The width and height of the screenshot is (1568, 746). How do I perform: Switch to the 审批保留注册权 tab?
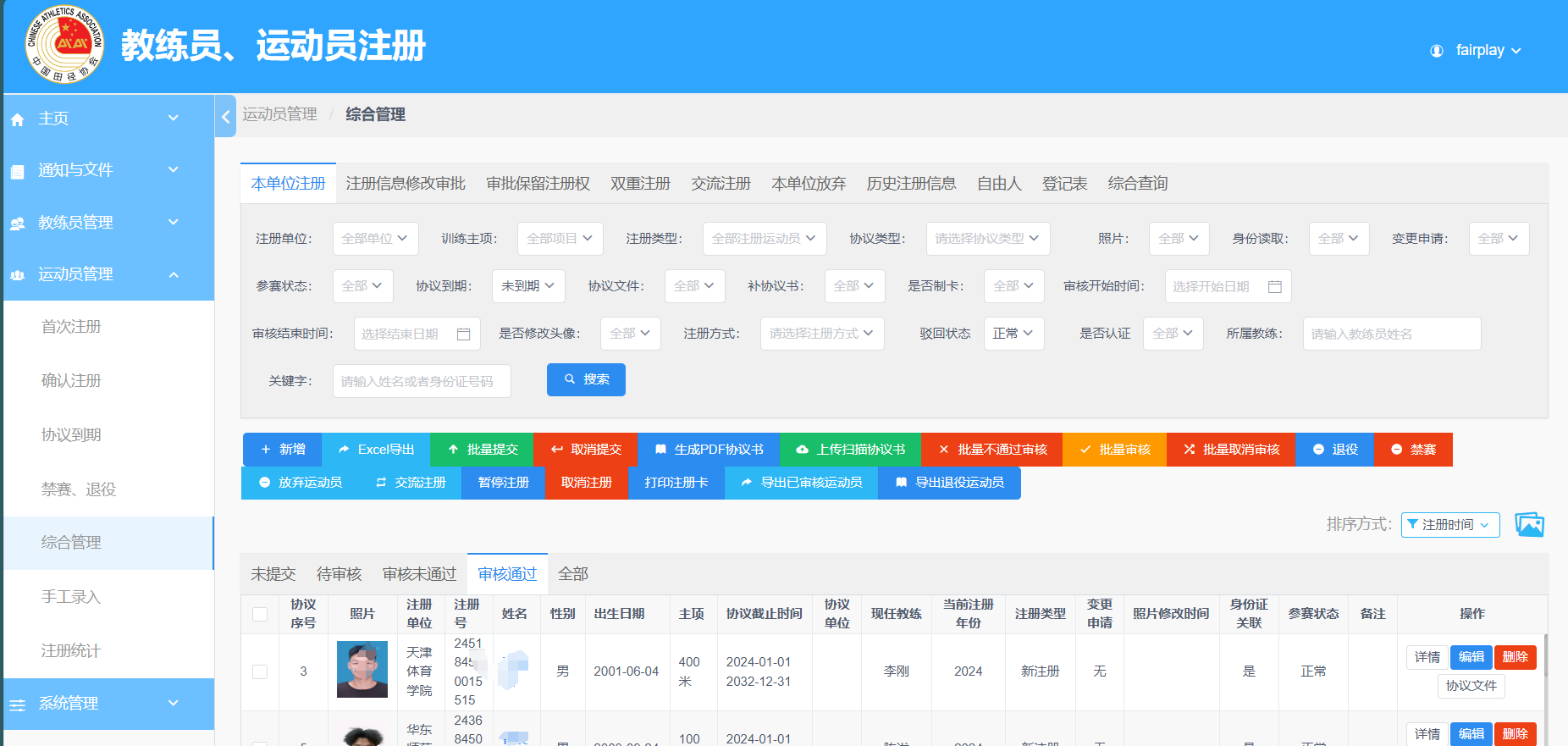click(538, 184)
